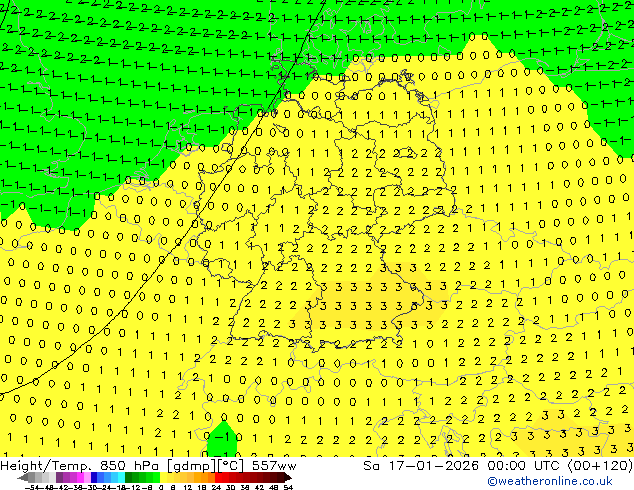The image size is (634, 490).
Task: Click the dark purple swatch in the legend
Action: coord(59,478)
